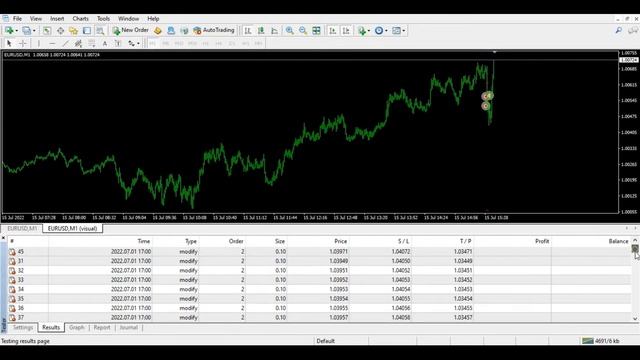This screenshot has height=360, width=640.
Task: Click the results scrollbar down arrow
Action: [635, 319]
